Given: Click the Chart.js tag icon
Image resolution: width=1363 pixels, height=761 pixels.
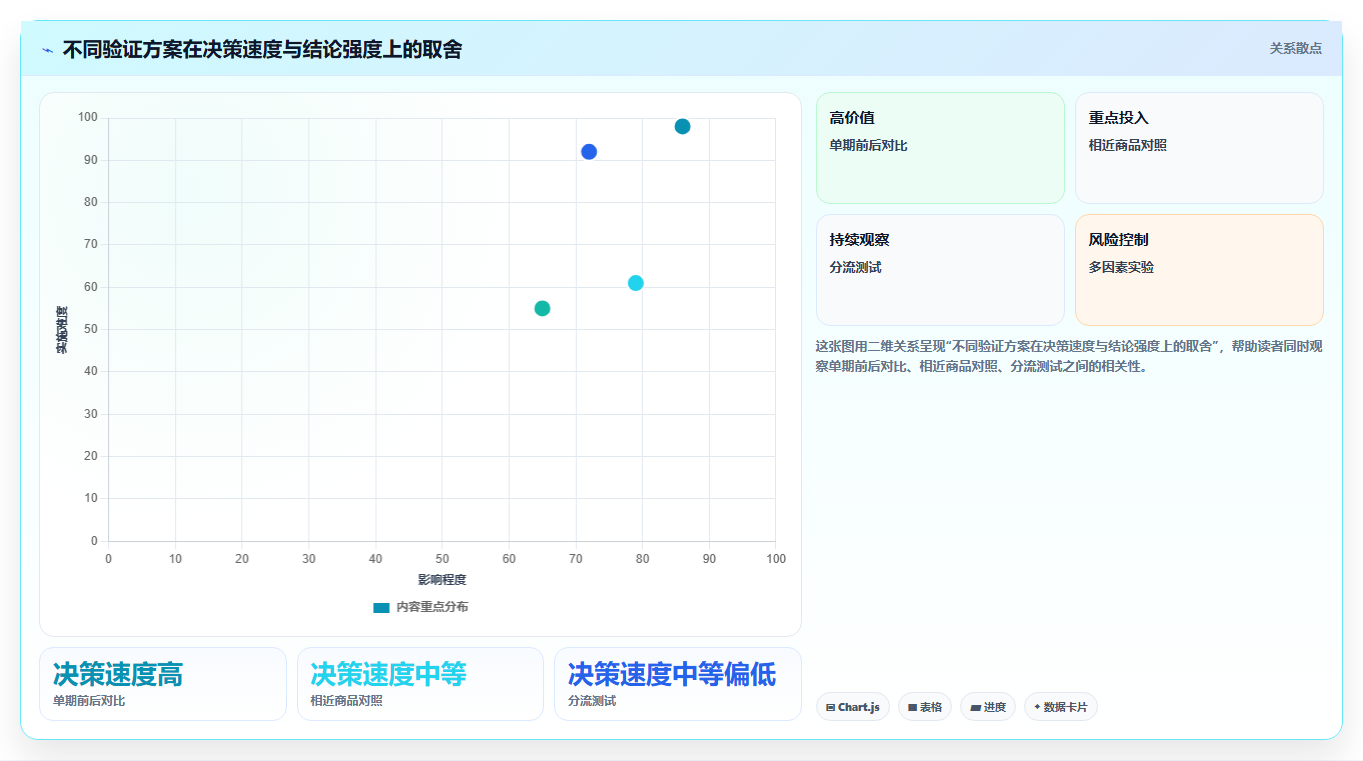Looking at the screenshot, I should click(831, 707).
